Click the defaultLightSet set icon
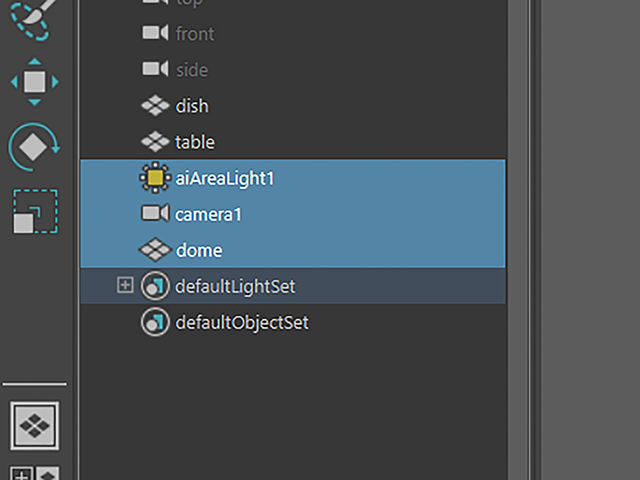The width and height of the screenshot is (640, 480). coord(155,286)
